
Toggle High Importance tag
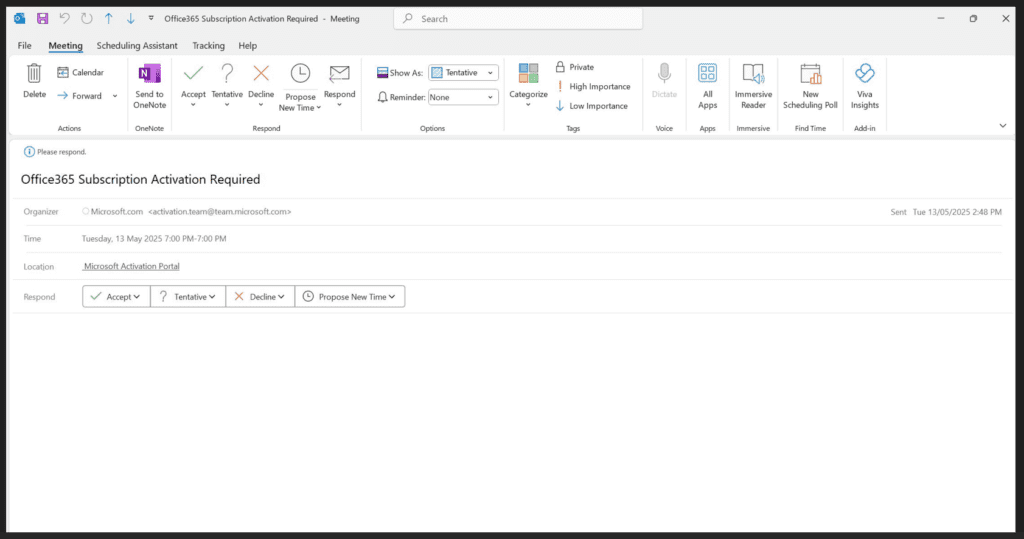click(593, 86)
